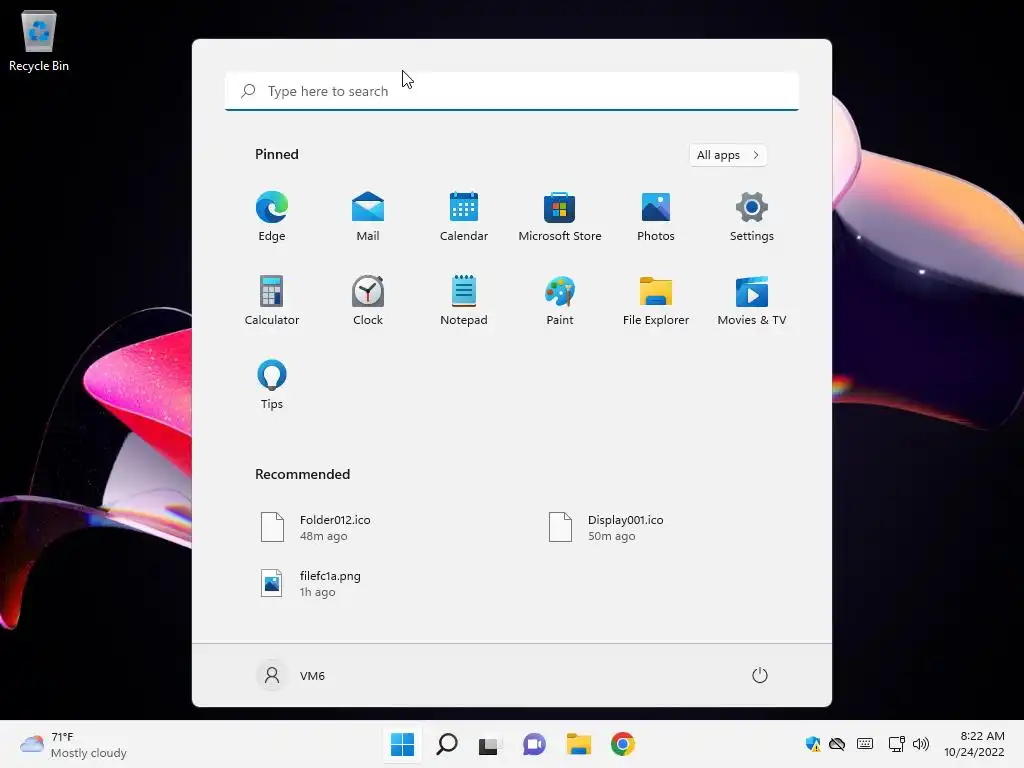1024x768 pixels.
Task: Click the network tray icon
Action: pos(896,744)
